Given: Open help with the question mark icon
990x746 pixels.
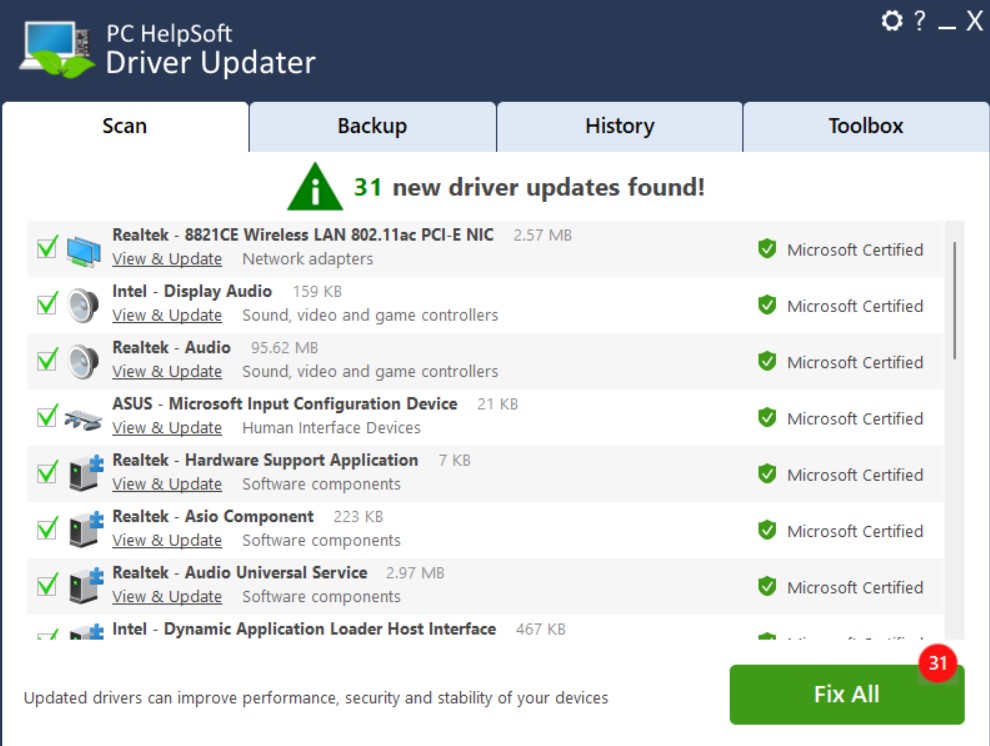Looking at the screenshot, I should point(920,21).
